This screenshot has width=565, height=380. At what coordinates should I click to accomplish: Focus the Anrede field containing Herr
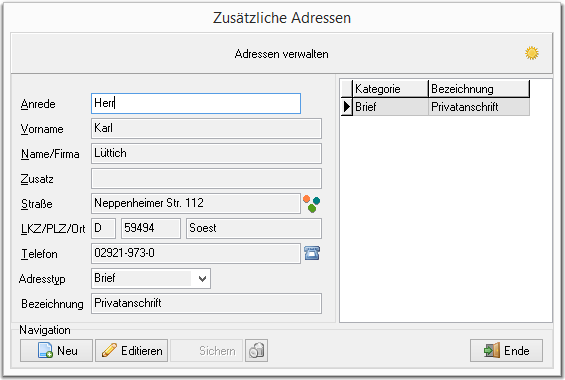point(196,104)
